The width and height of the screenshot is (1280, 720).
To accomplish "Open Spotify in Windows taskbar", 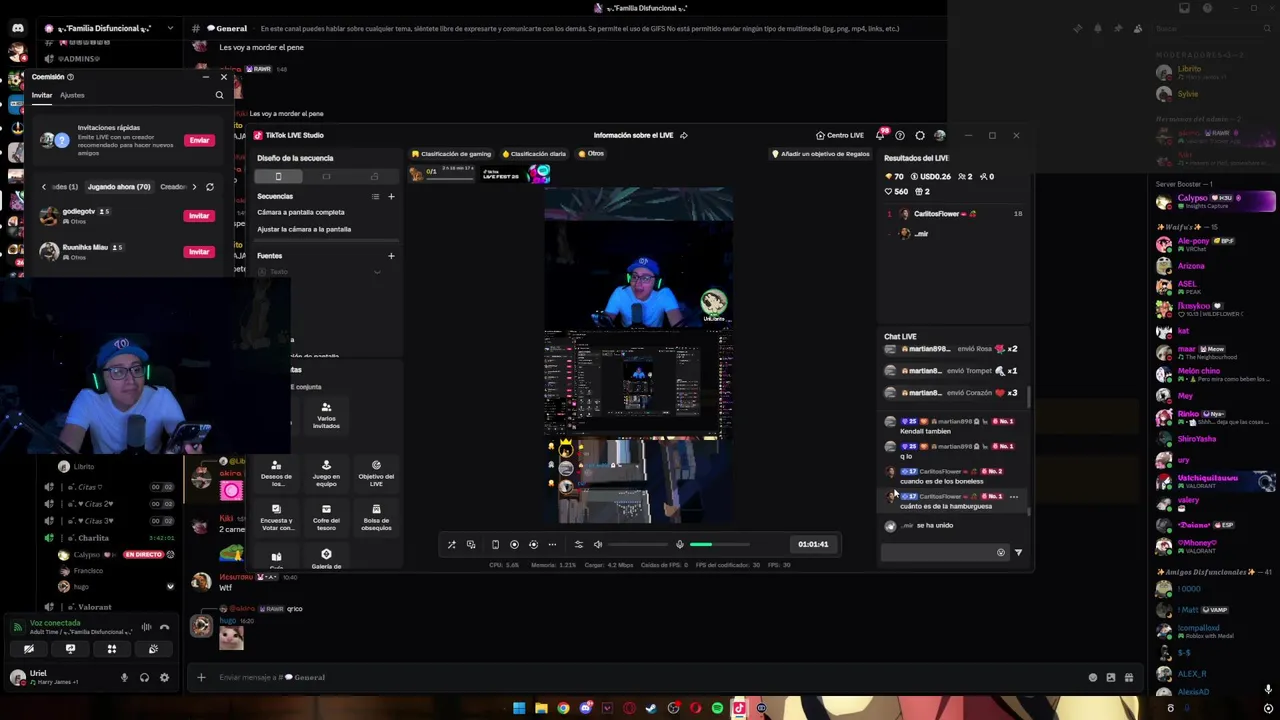I will point(717,709).
